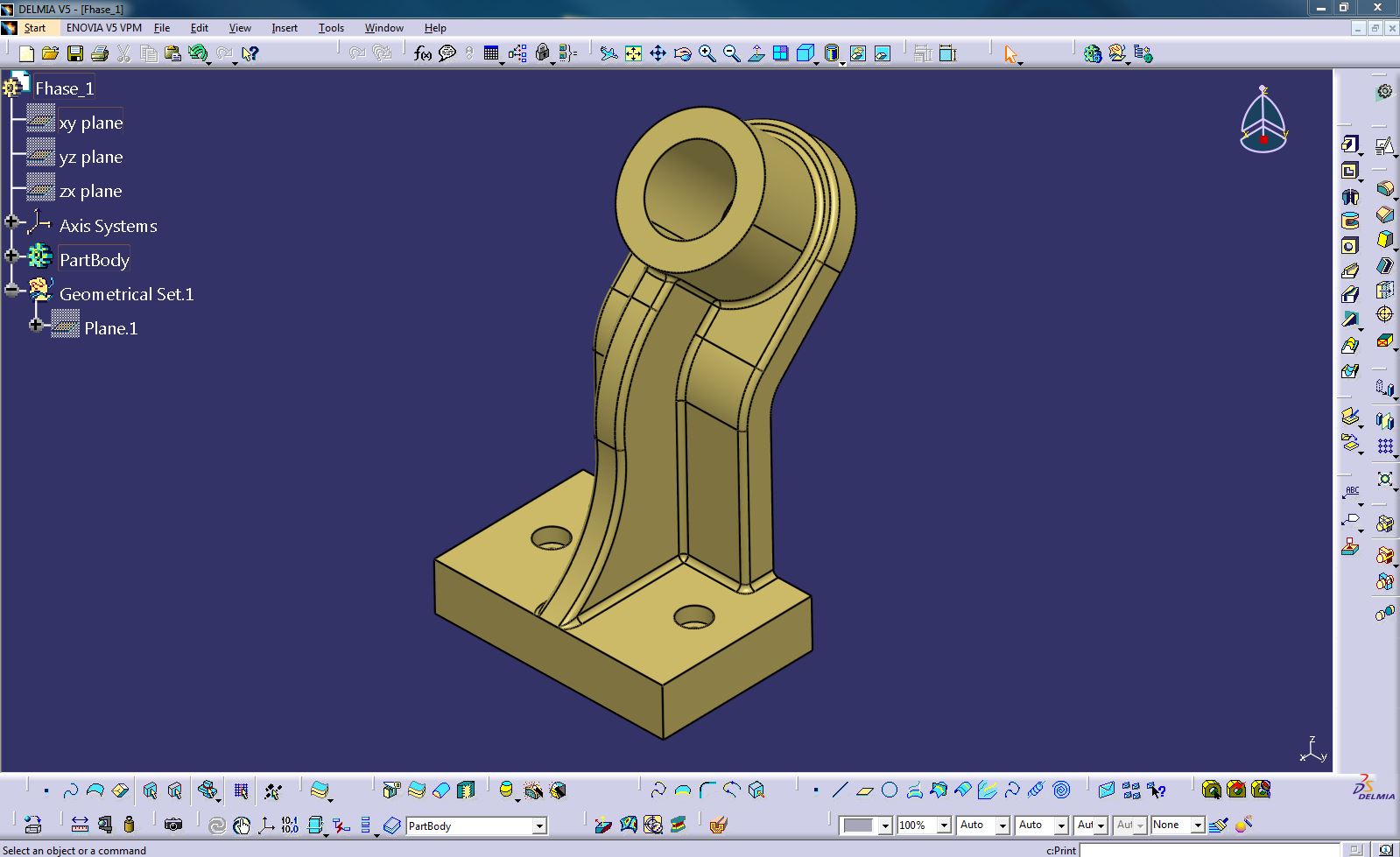The height and width of the screenshot is (857, 1400).
Task: Select yz plane in the tree
Action: tap(91, 157)
